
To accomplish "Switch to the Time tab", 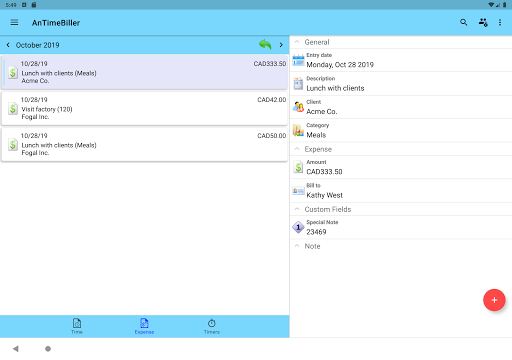I will tap(77, 326).
